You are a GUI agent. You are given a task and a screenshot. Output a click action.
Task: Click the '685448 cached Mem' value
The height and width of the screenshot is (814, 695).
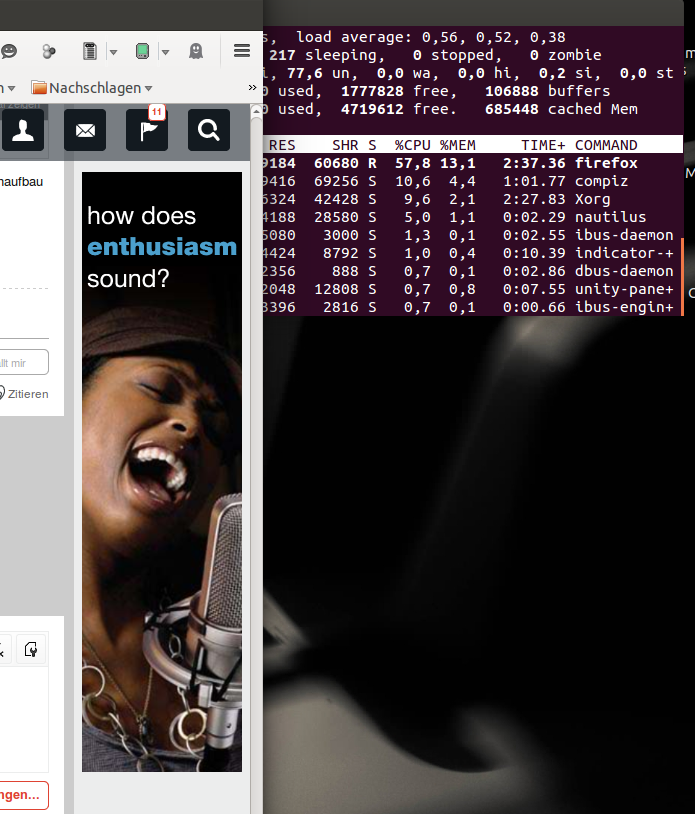pos(561,109)
